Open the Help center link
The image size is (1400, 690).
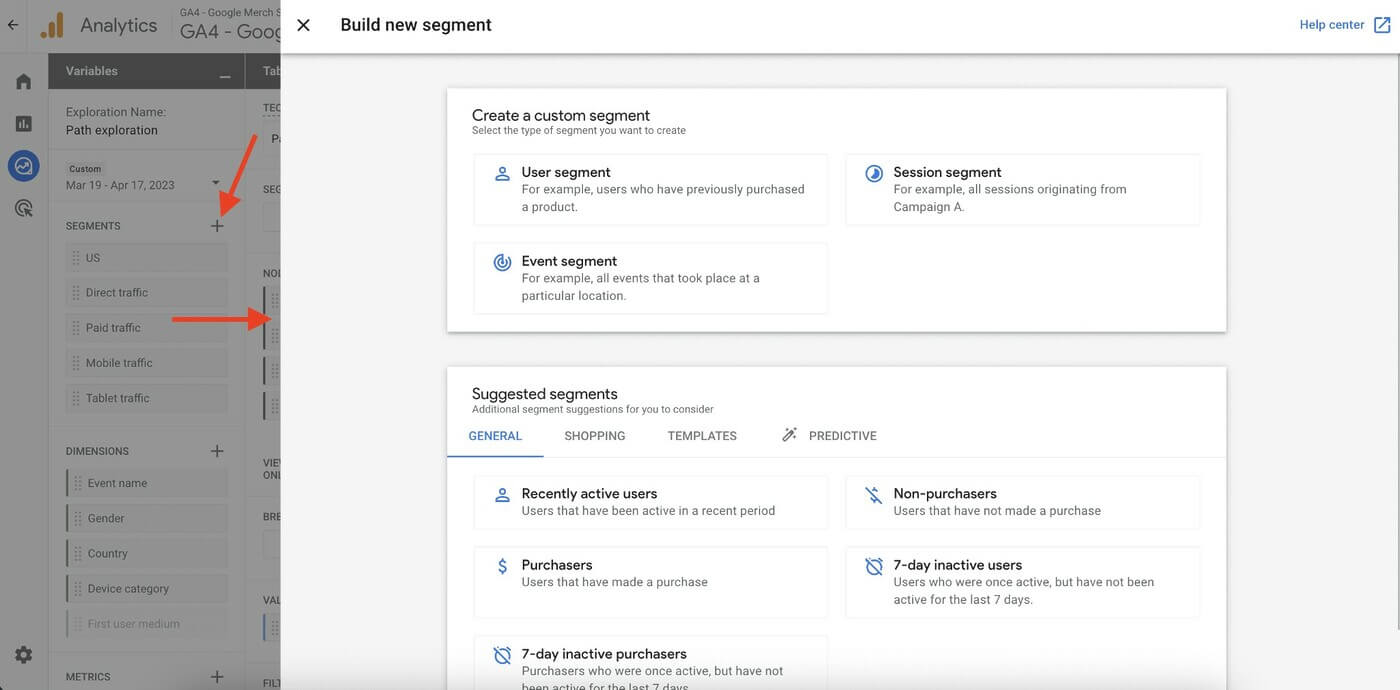[1333, 23]
